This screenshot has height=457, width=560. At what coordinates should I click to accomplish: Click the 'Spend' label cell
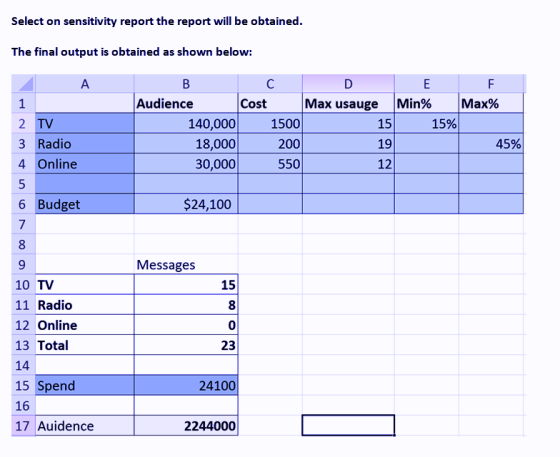pyautogui.click(x=85, y=385)
